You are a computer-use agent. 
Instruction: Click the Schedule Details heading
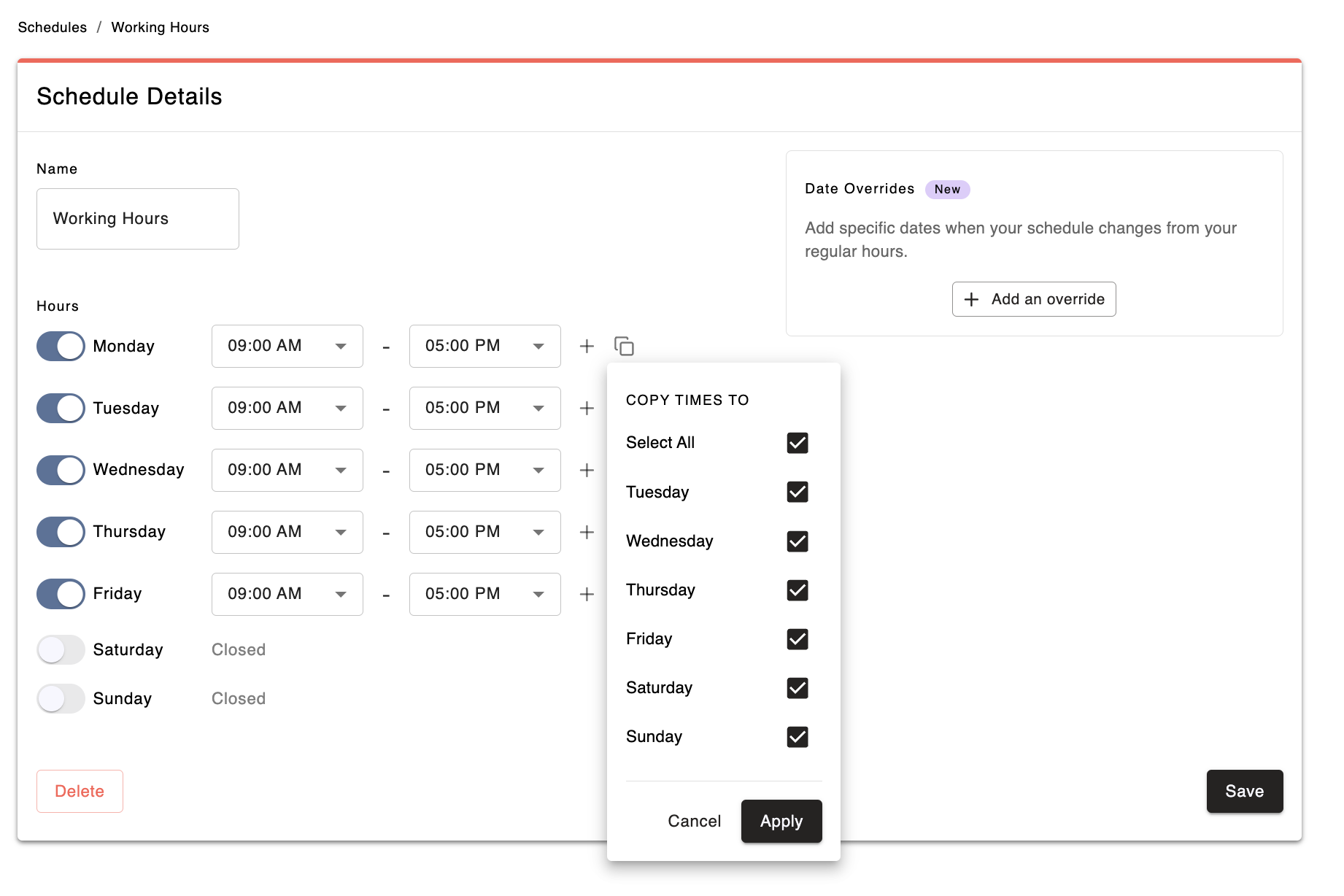tap(129, 96)
